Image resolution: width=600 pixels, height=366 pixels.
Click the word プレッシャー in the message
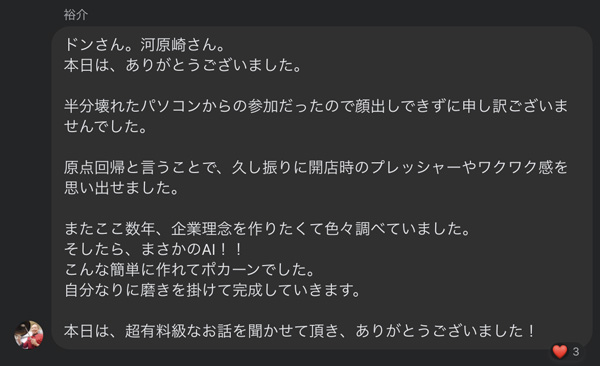point(416,167)
